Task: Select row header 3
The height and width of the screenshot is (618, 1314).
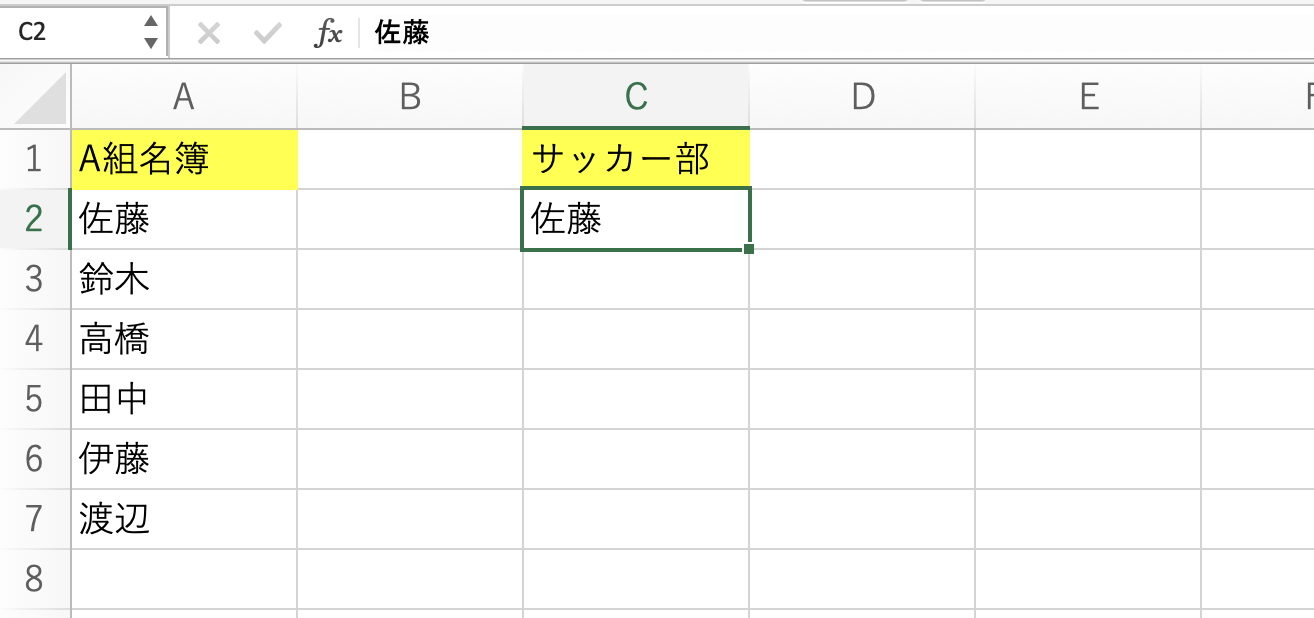Action: 33,278
